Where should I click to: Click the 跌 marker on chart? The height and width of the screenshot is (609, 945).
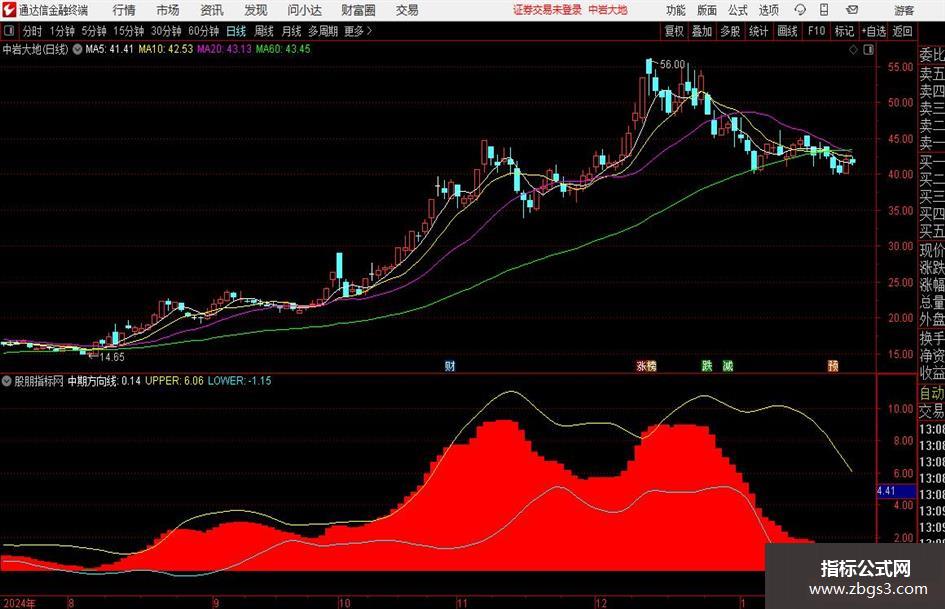coord(707,366)
